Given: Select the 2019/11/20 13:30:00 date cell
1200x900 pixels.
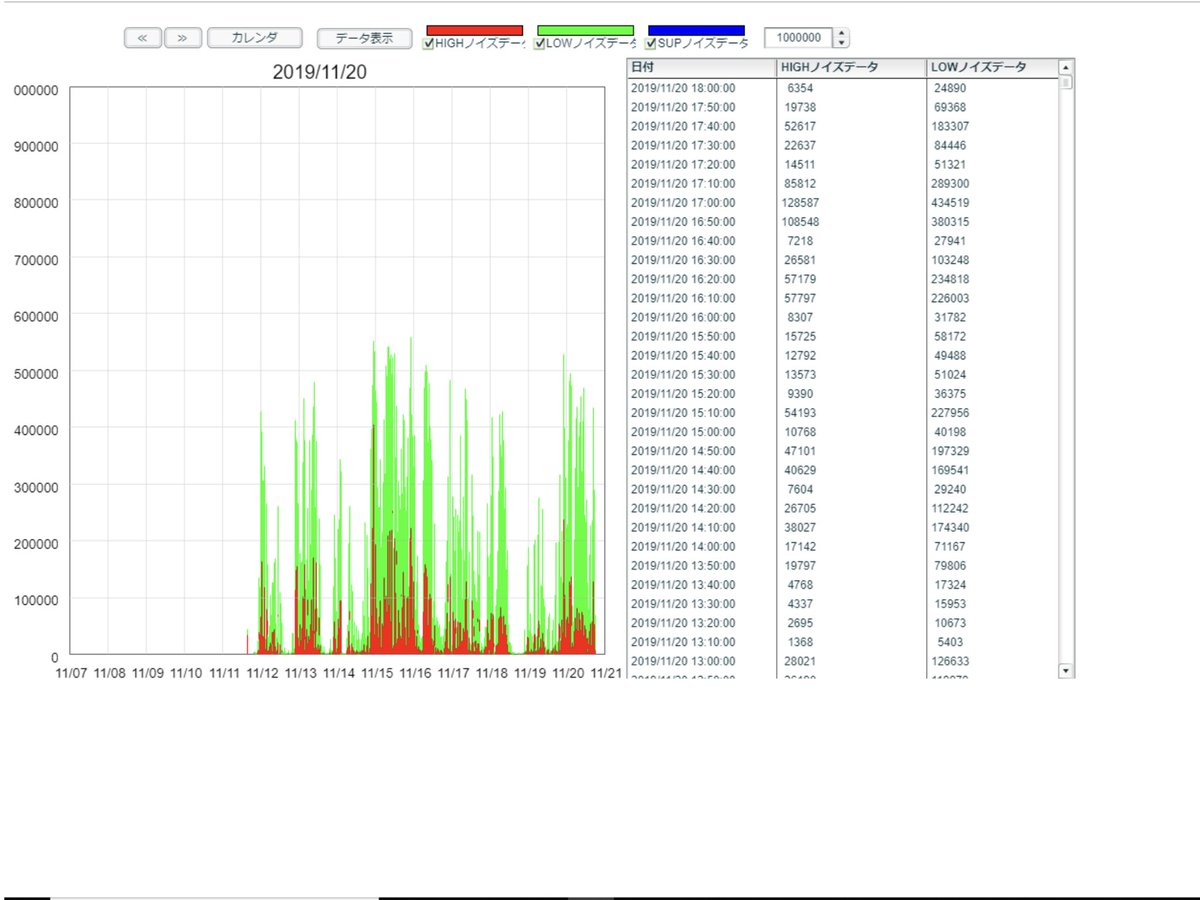Looking at the screenshot, I should pyautogui.click(x=683, y=603).
